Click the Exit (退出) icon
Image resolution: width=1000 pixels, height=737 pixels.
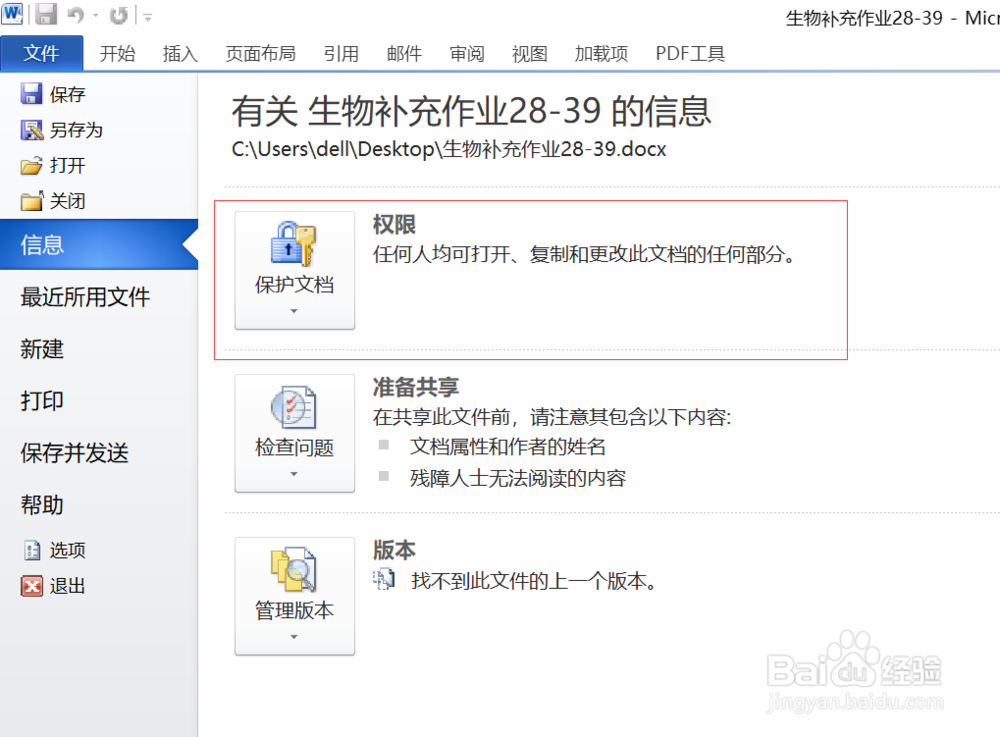tap(33, 587)
